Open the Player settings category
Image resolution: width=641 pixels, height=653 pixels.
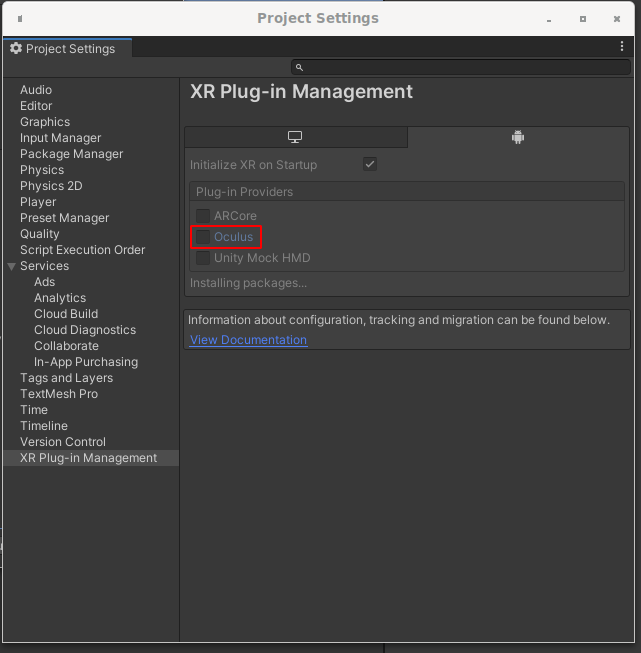click(x=38, y=202)
